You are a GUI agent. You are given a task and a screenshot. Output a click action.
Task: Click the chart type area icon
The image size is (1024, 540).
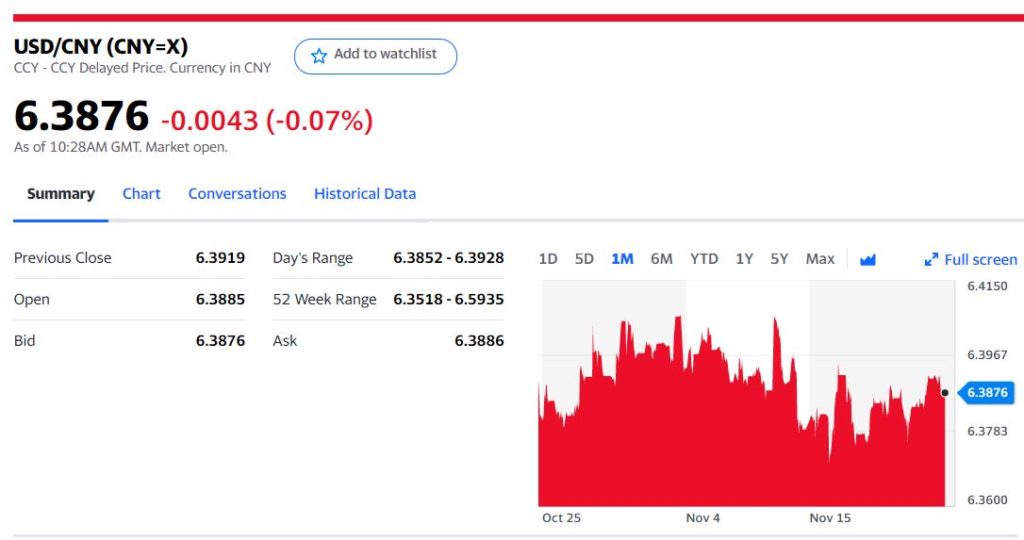click(x=867, y=259)
